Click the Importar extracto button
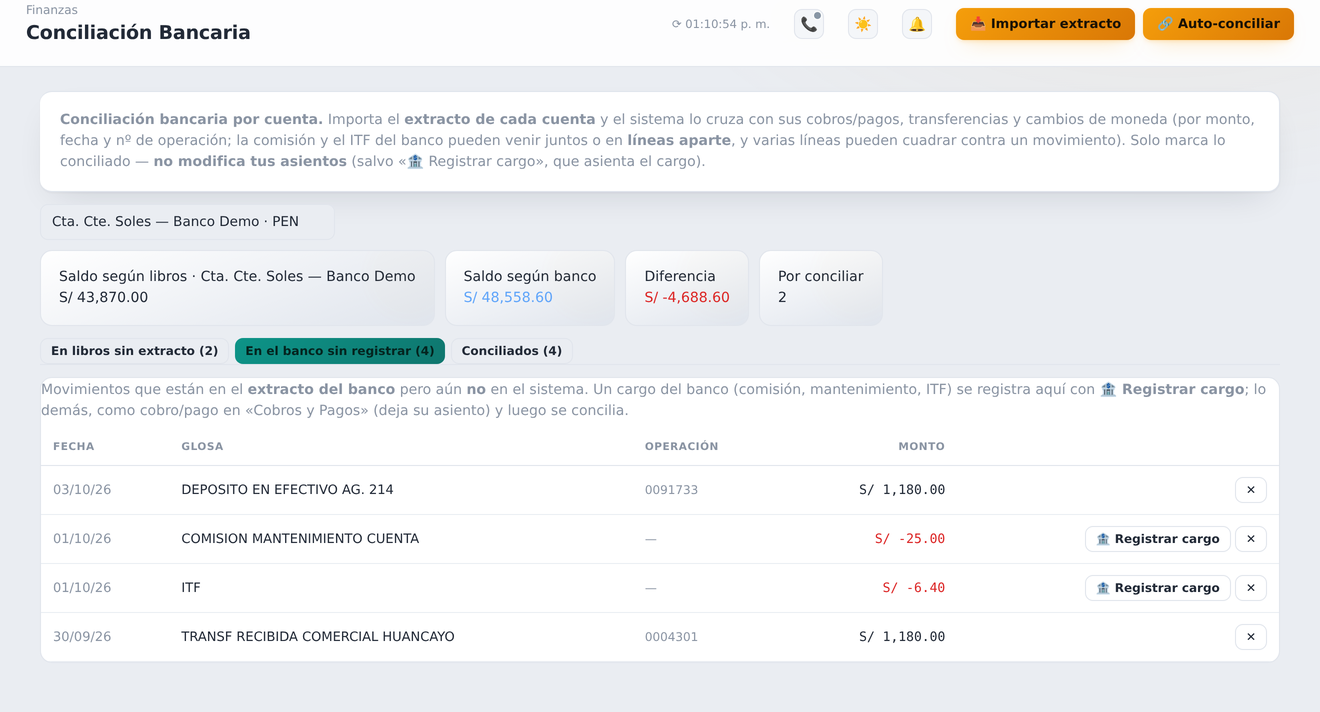Image resolution: width=1320 pixels, height=712 pixels. click(1045, 24)
